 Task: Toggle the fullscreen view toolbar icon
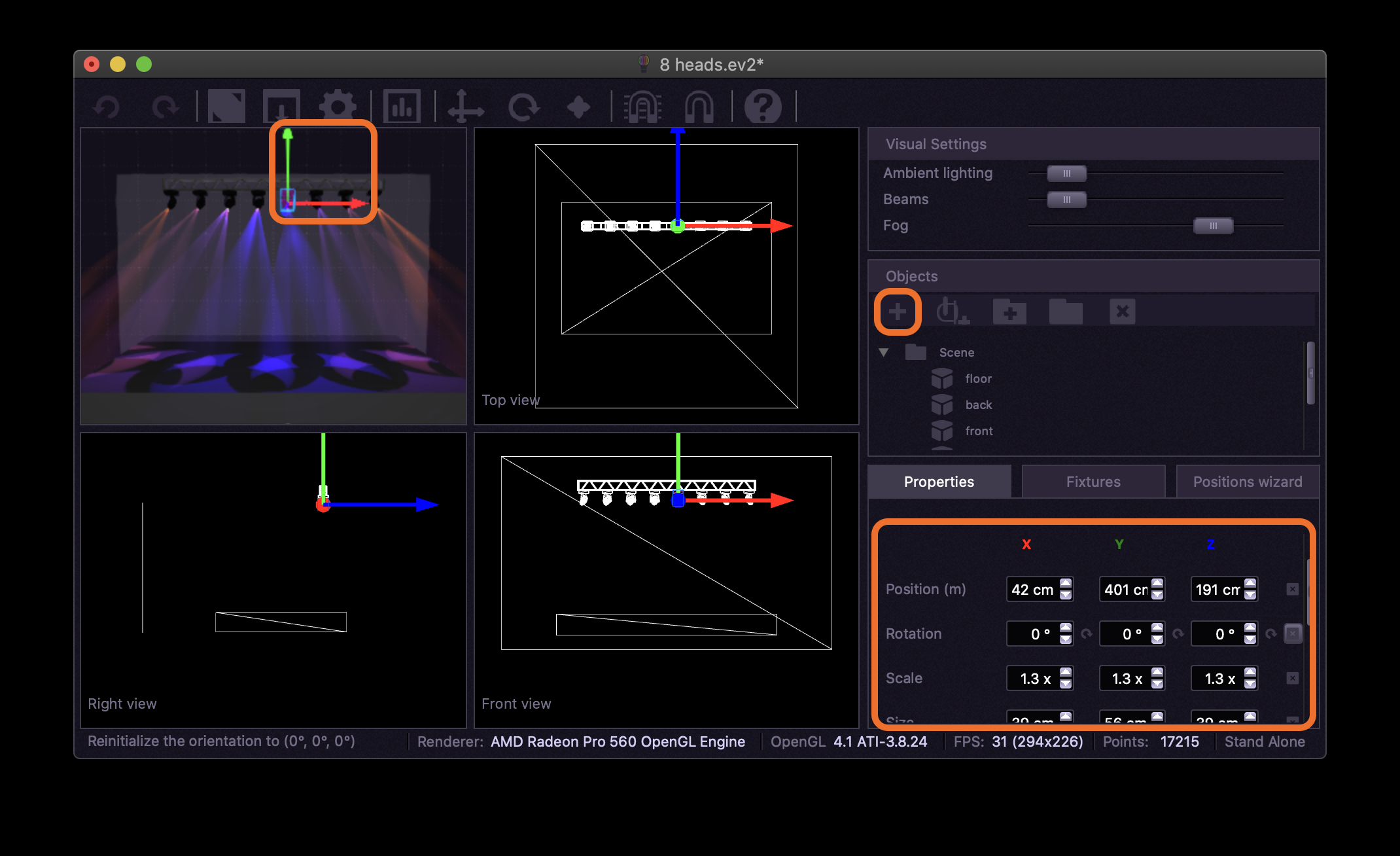[x=226, y=106]
